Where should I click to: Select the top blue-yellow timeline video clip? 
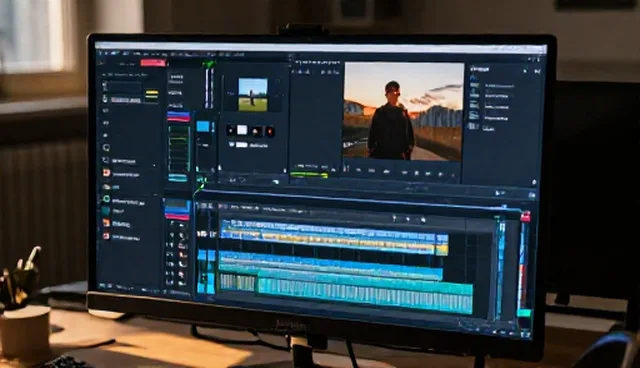334,237
